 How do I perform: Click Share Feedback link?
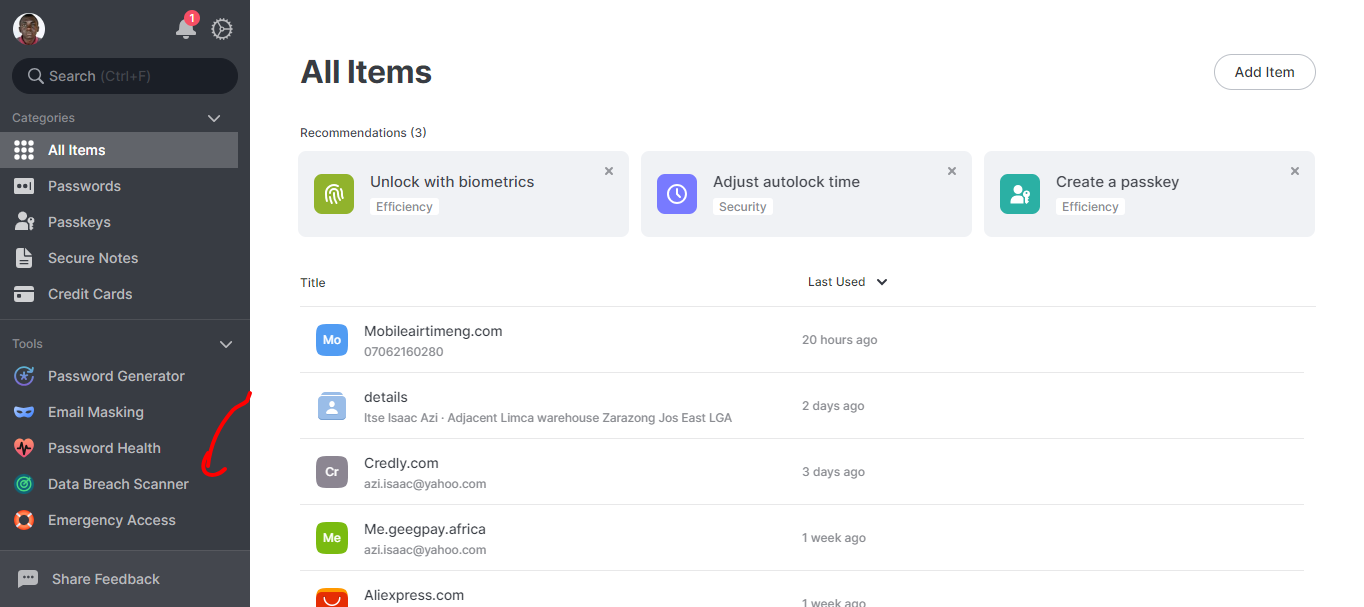(x=105, y=579)
